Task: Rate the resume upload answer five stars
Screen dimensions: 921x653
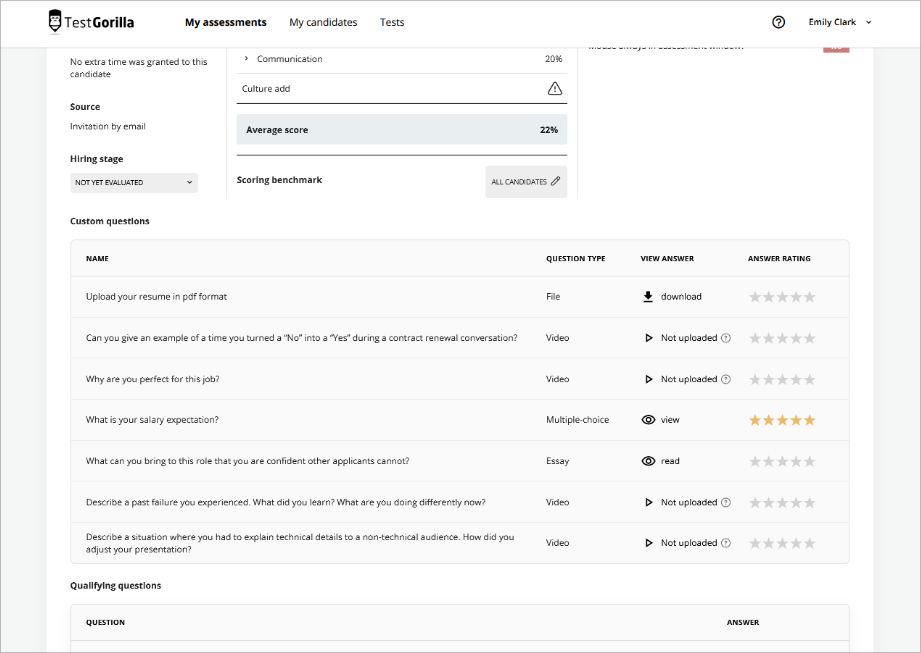Action: coord(810,297)
